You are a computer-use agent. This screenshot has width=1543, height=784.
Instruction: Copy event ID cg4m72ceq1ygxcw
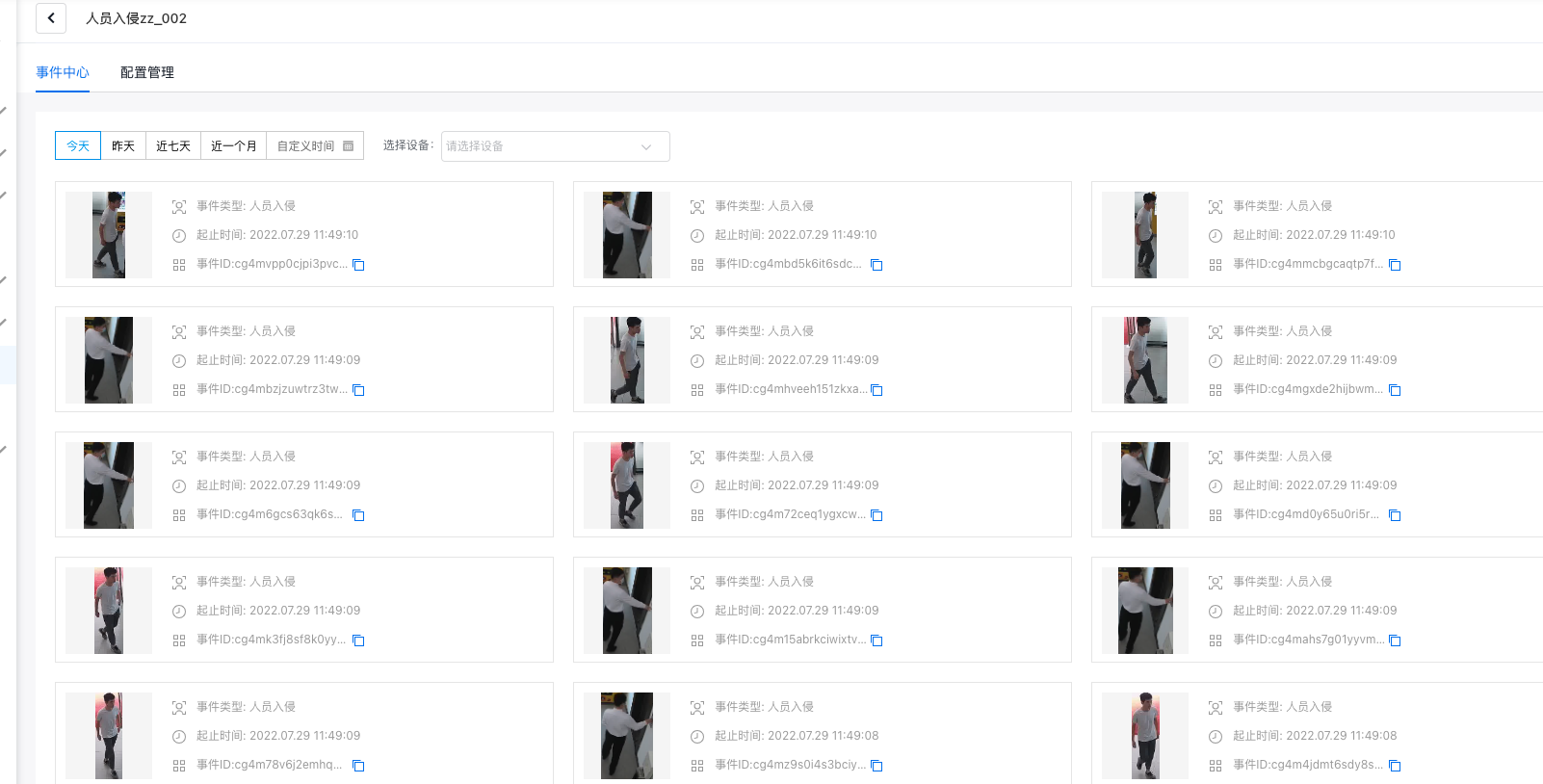tap(876, 515)
